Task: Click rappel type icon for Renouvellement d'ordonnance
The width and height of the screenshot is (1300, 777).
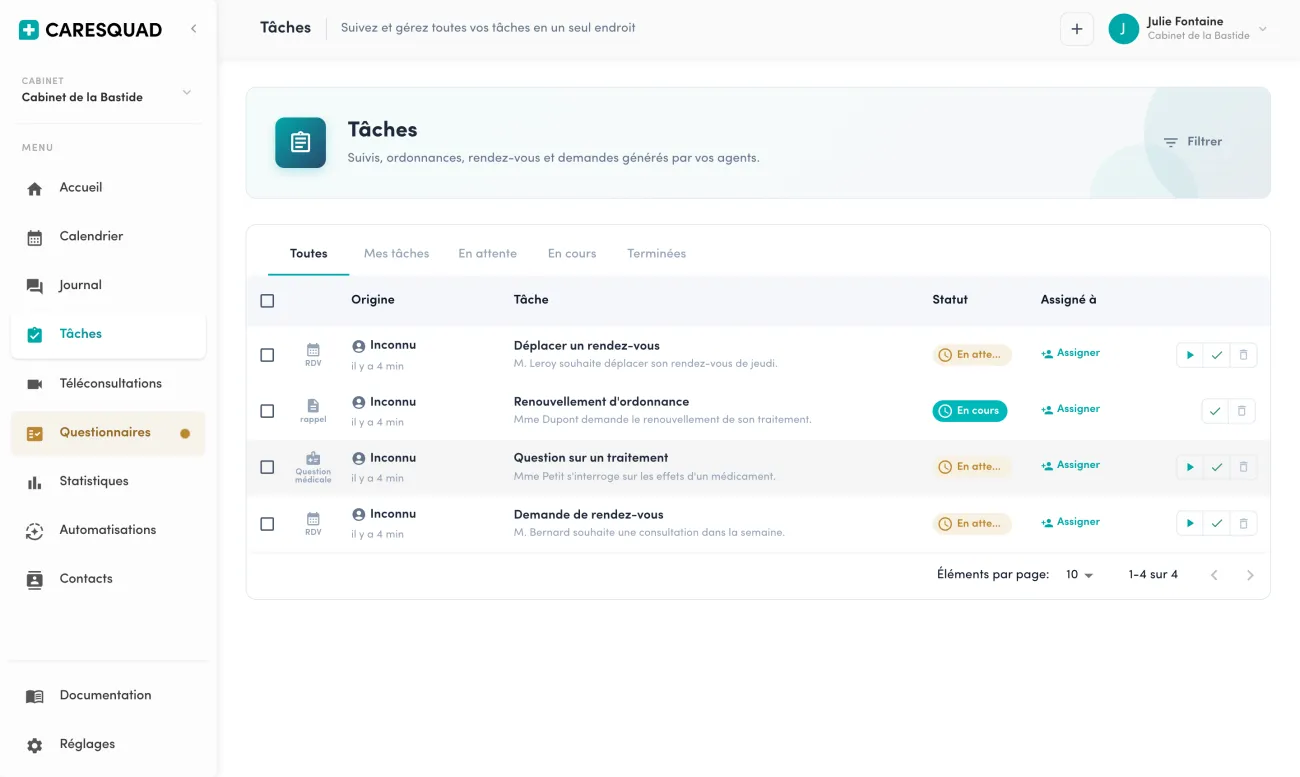Action: coord(313,411)
